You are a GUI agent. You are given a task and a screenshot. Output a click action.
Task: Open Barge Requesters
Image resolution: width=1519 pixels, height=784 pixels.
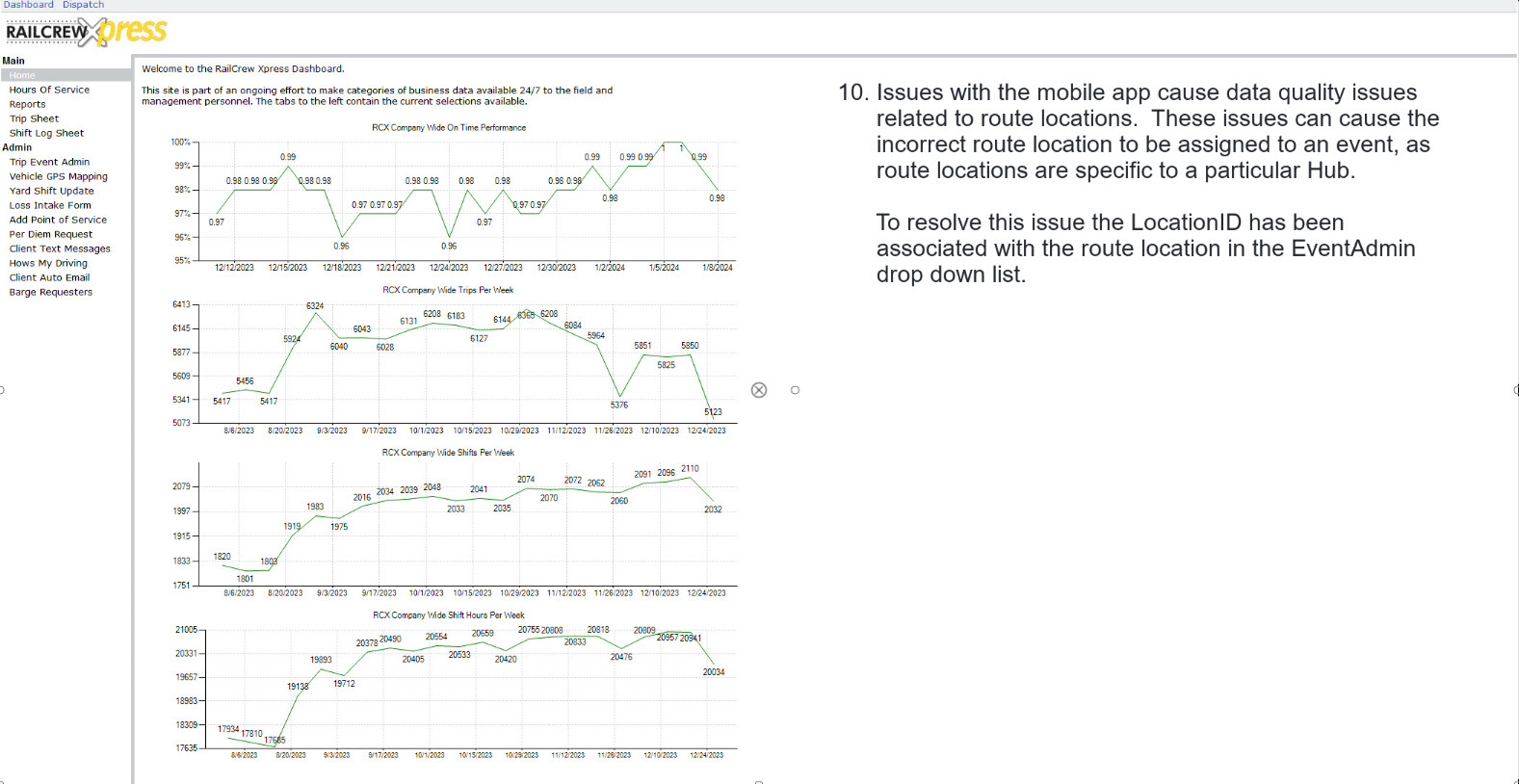51,292
